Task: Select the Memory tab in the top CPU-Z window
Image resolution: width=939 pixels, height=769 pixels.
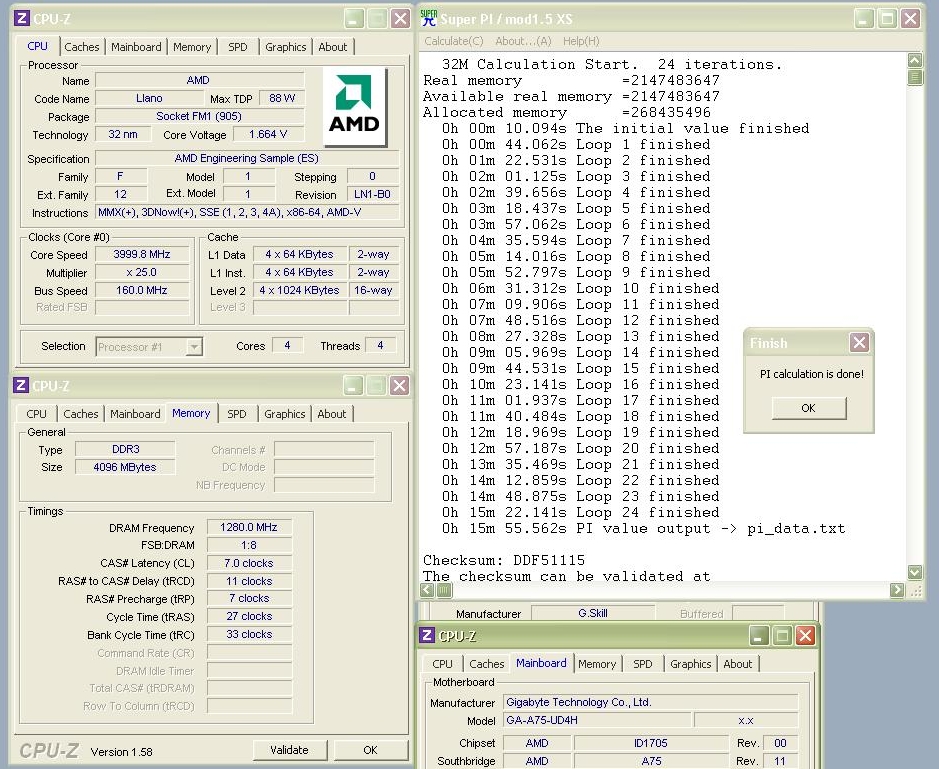Action: (x=192, y=47)
